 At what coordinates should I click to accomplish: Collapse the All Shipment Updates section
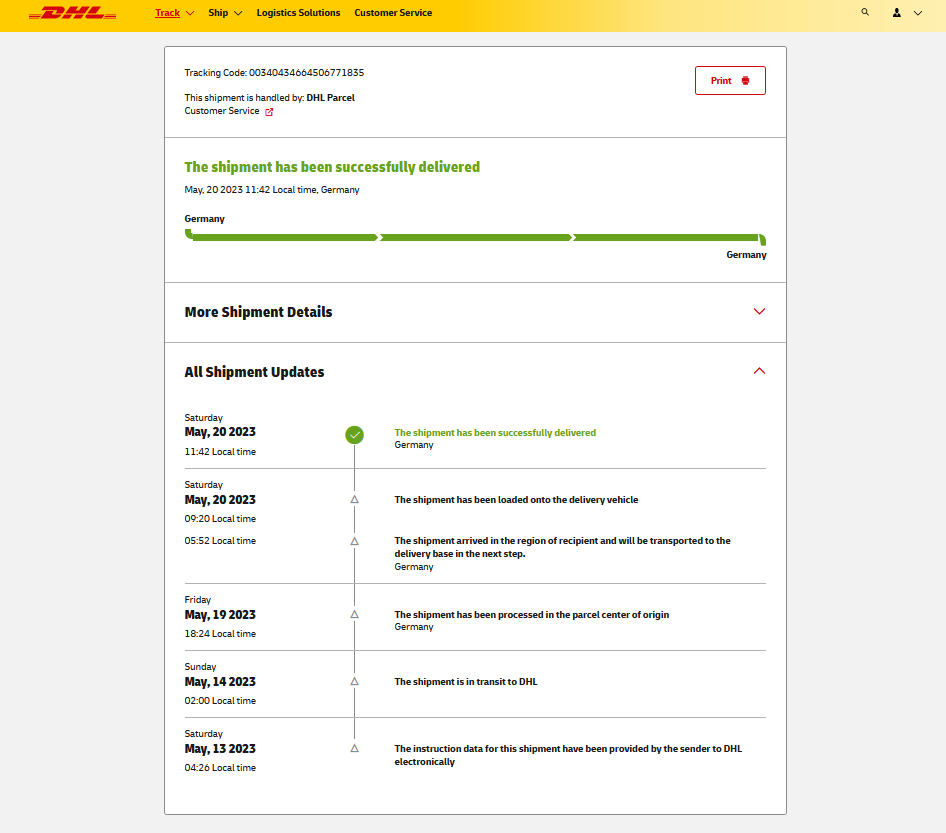[x=759, y=371]
